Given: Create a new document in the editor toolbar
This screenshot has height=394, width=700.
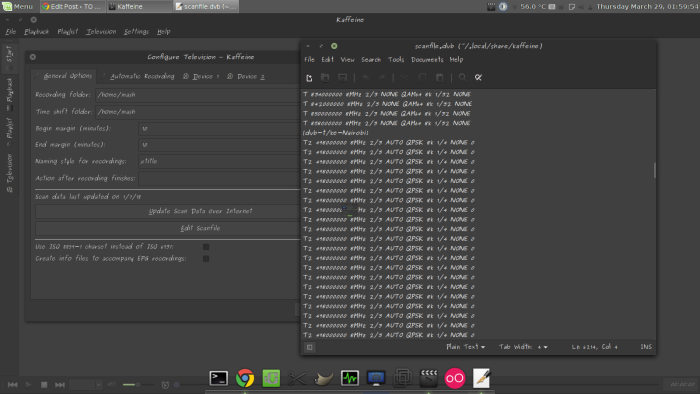Looking at the screenshot, I should (309, 78).
